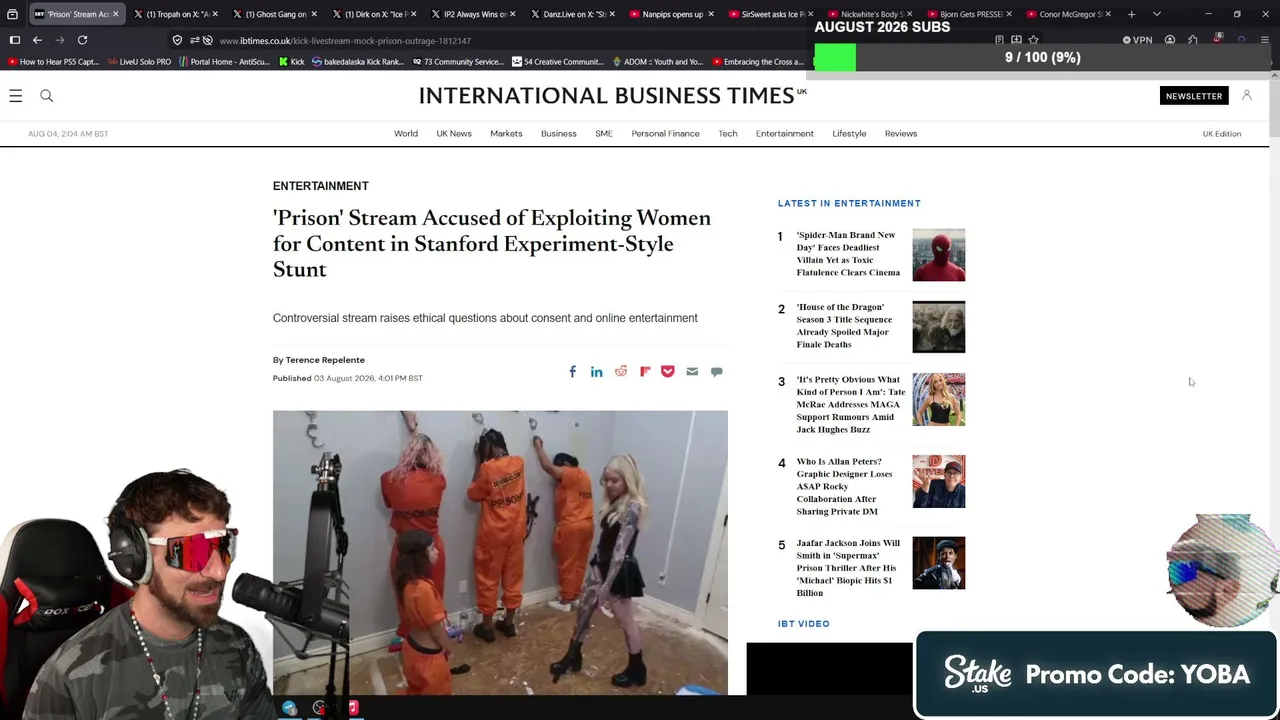
Task: Share the article on Flipboard
Action: 645,372
